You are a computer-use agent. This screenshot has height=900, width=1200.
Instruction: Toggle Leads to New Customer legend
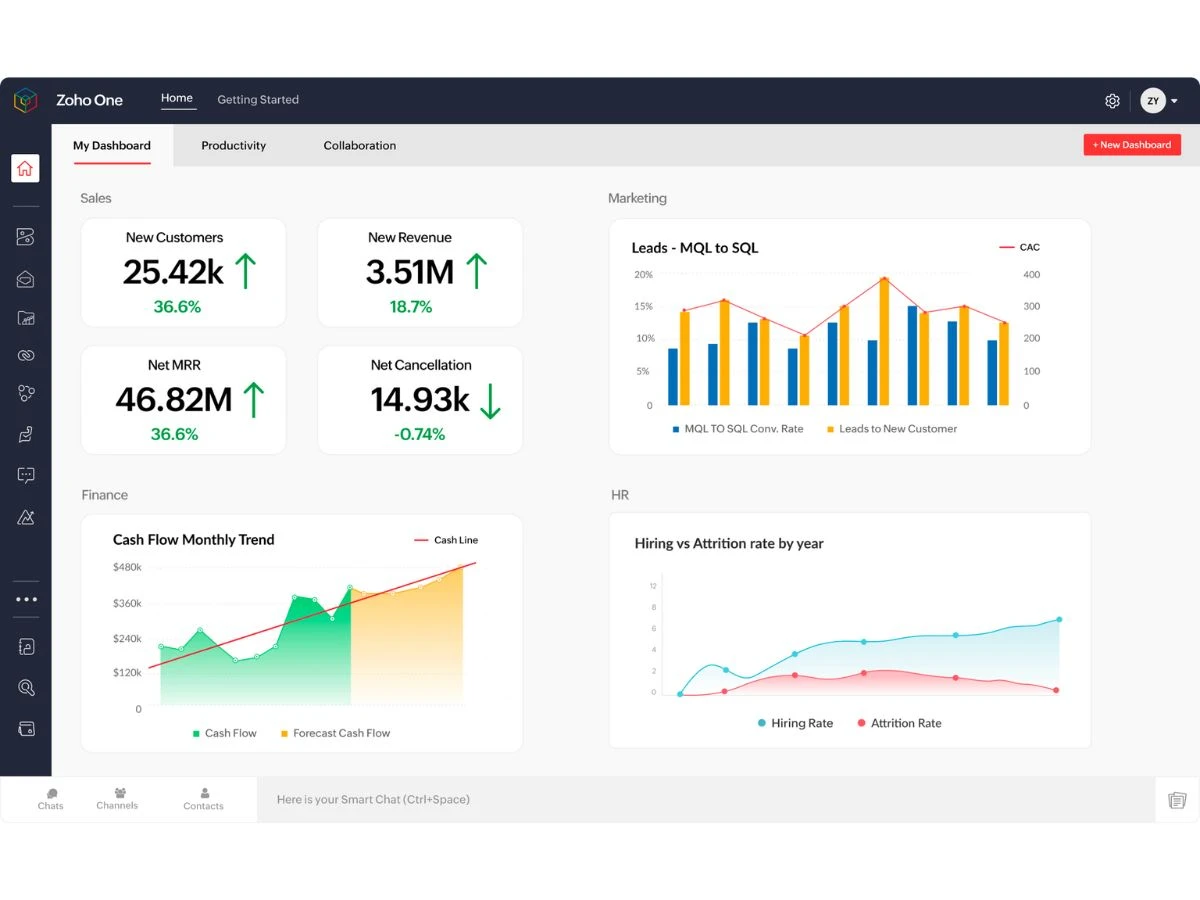[892, 429]
